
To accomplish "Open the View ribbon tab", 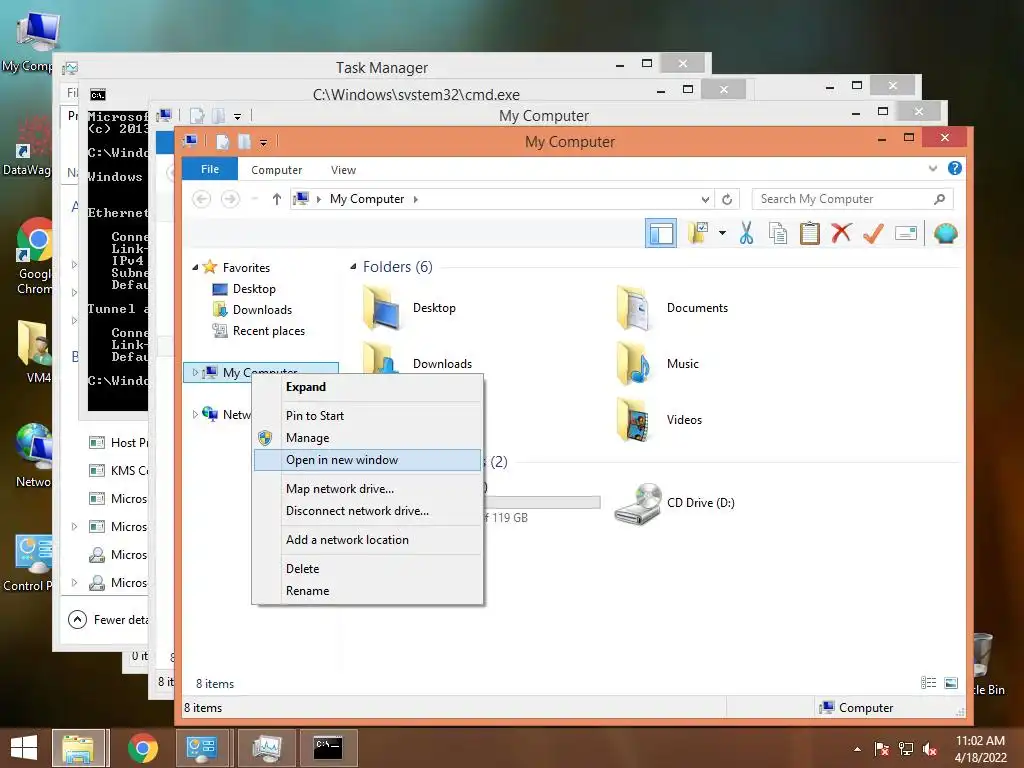I will click(343, 170).
